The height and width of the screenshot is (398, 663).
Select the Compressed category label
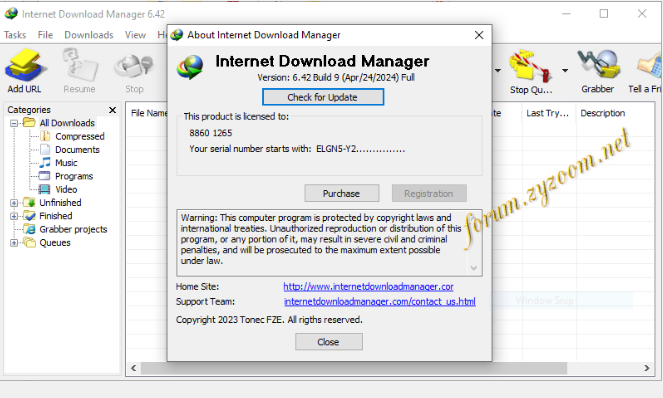(80, 136)
